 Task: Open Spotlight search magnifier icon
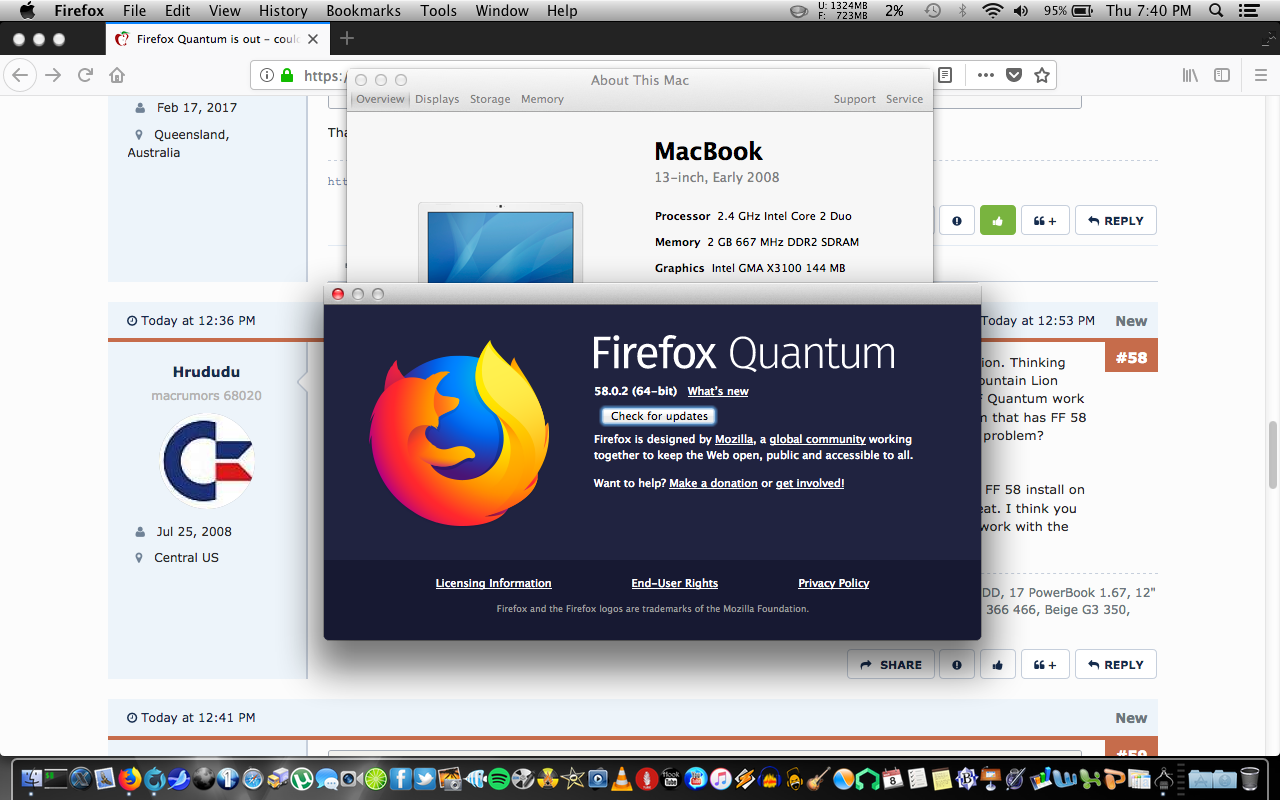[x=1216, y=11]
